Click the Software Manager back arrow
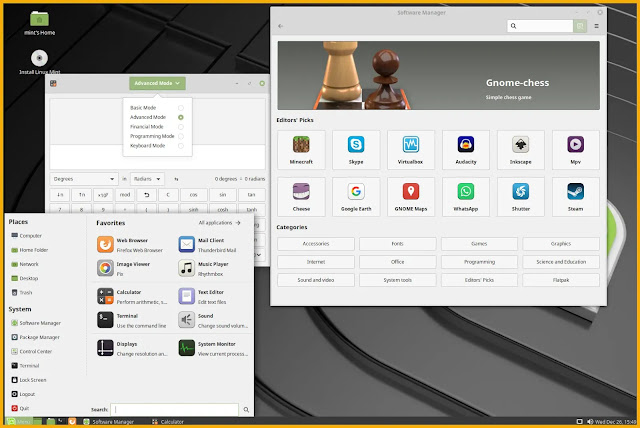Viewport: 640px width, 428px height. click(281, 26)
